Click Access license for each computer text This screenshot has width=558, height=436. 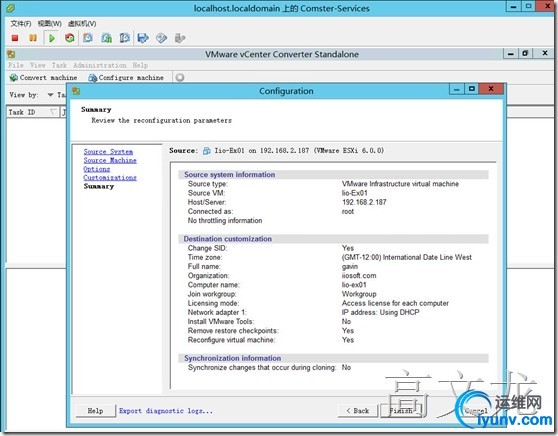tap(395, 303)
